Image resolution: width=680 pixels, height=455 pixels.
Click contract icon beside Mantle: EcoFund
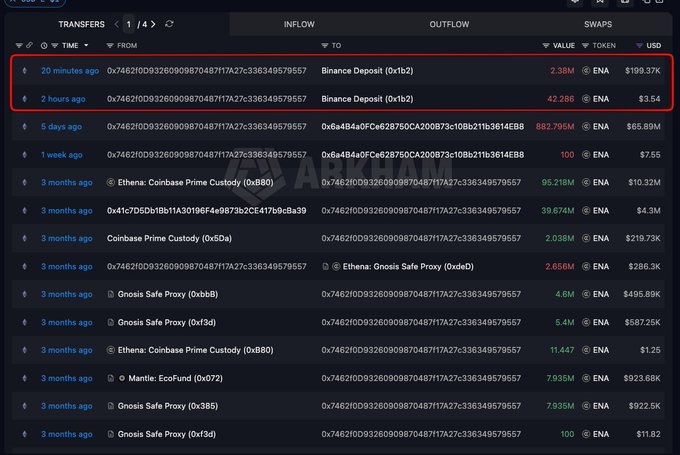click(x=111, y=378)
